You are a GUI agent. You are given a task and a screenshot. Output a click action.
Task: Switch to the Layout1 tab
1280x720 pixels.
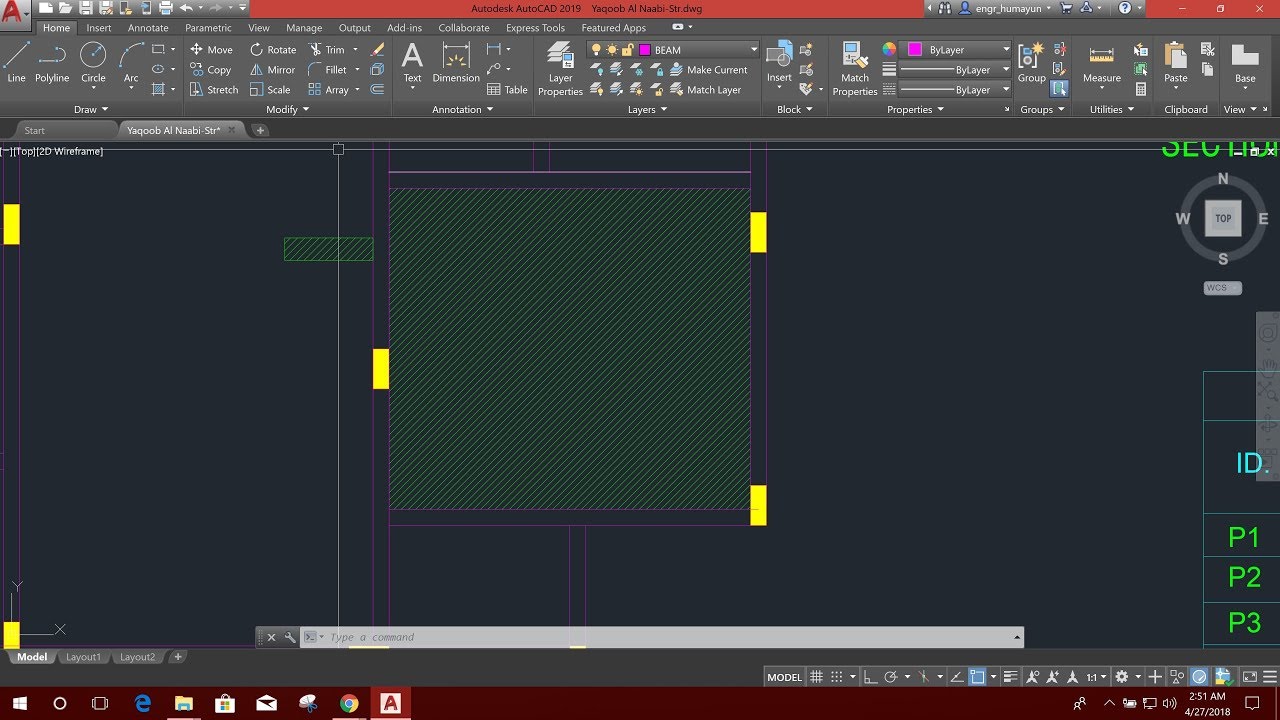(83, 657)
